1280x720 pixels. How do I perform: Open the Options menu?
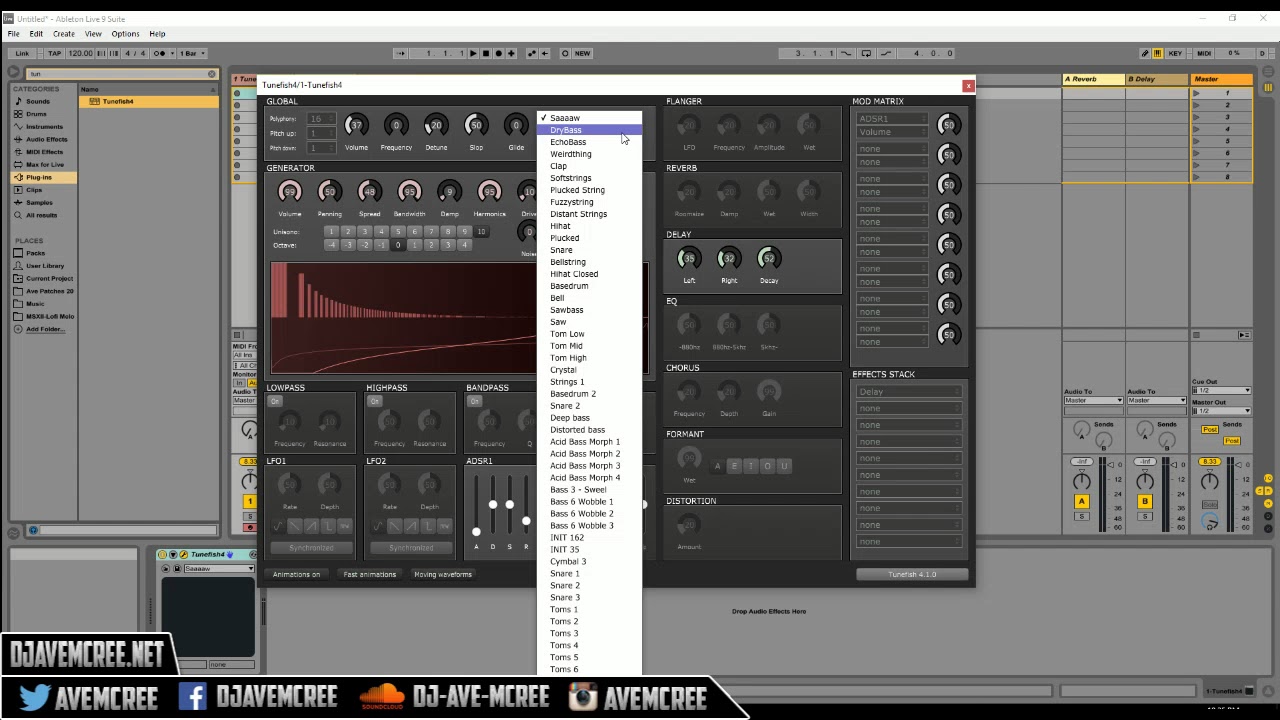coord(125,33)
